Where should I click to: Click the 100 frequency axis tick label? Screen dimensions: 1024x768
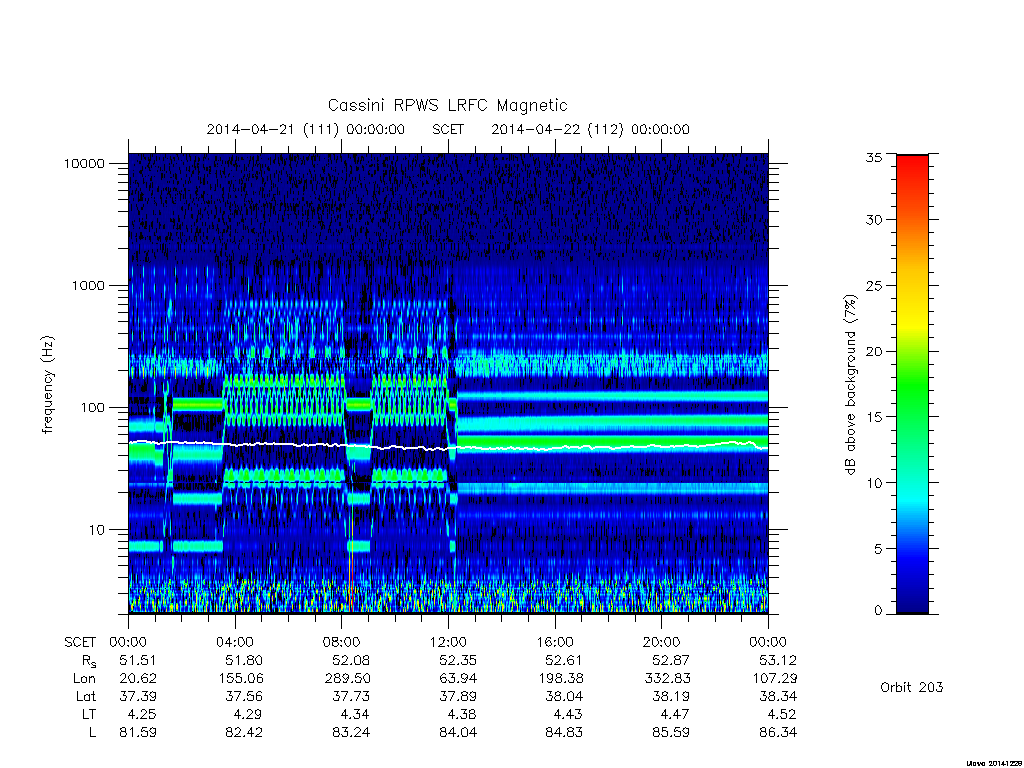[92, 408]
